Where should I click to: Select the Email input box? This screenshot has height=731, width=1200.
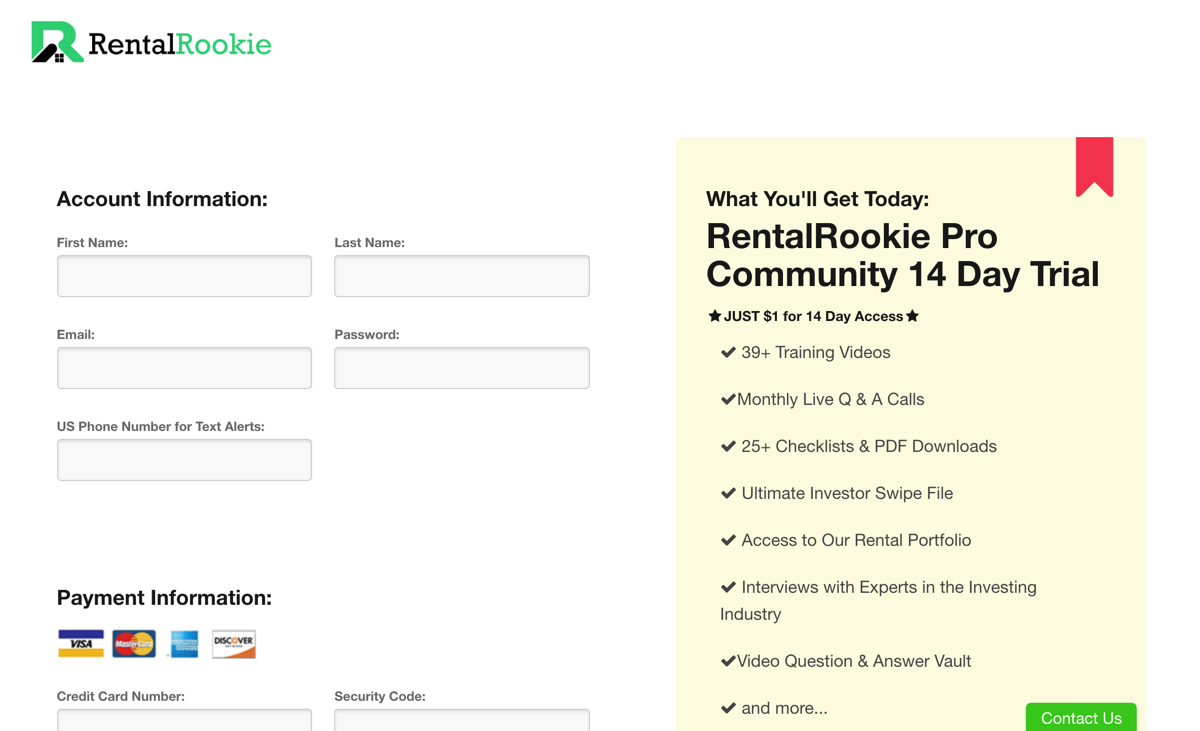pyautogui.click(x=184, y=368)
